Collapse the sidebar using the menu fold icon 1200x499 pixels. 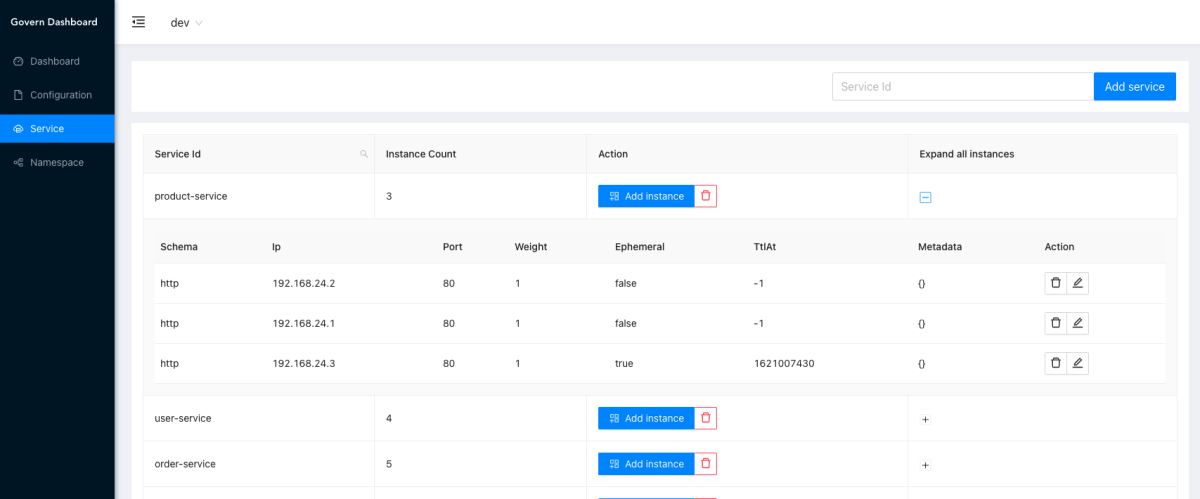point(139,22)
